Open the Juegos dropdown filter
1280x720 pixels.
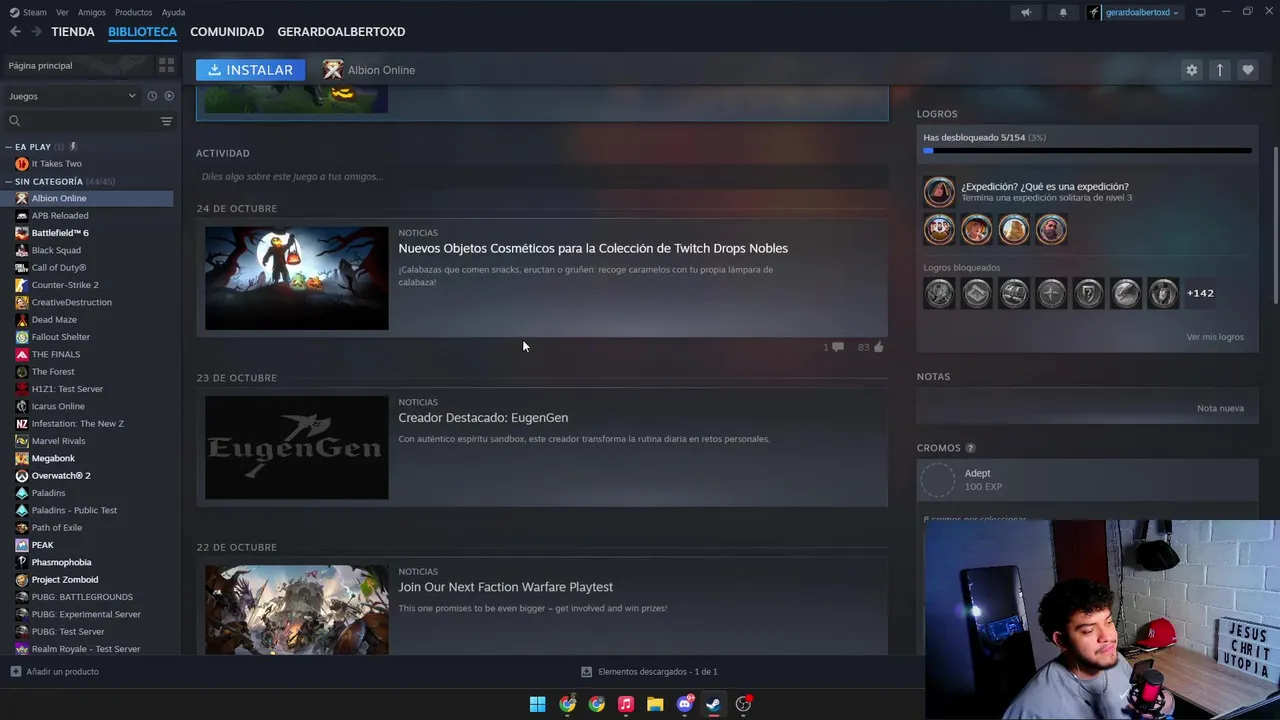(72, 96)
